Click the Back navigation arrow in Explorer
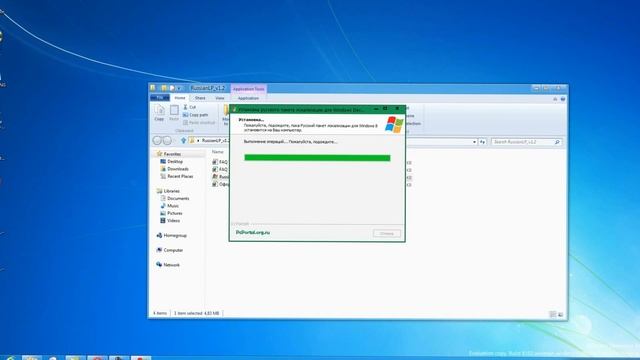Viewport: 640px width, 360px height. click(157, 140)
